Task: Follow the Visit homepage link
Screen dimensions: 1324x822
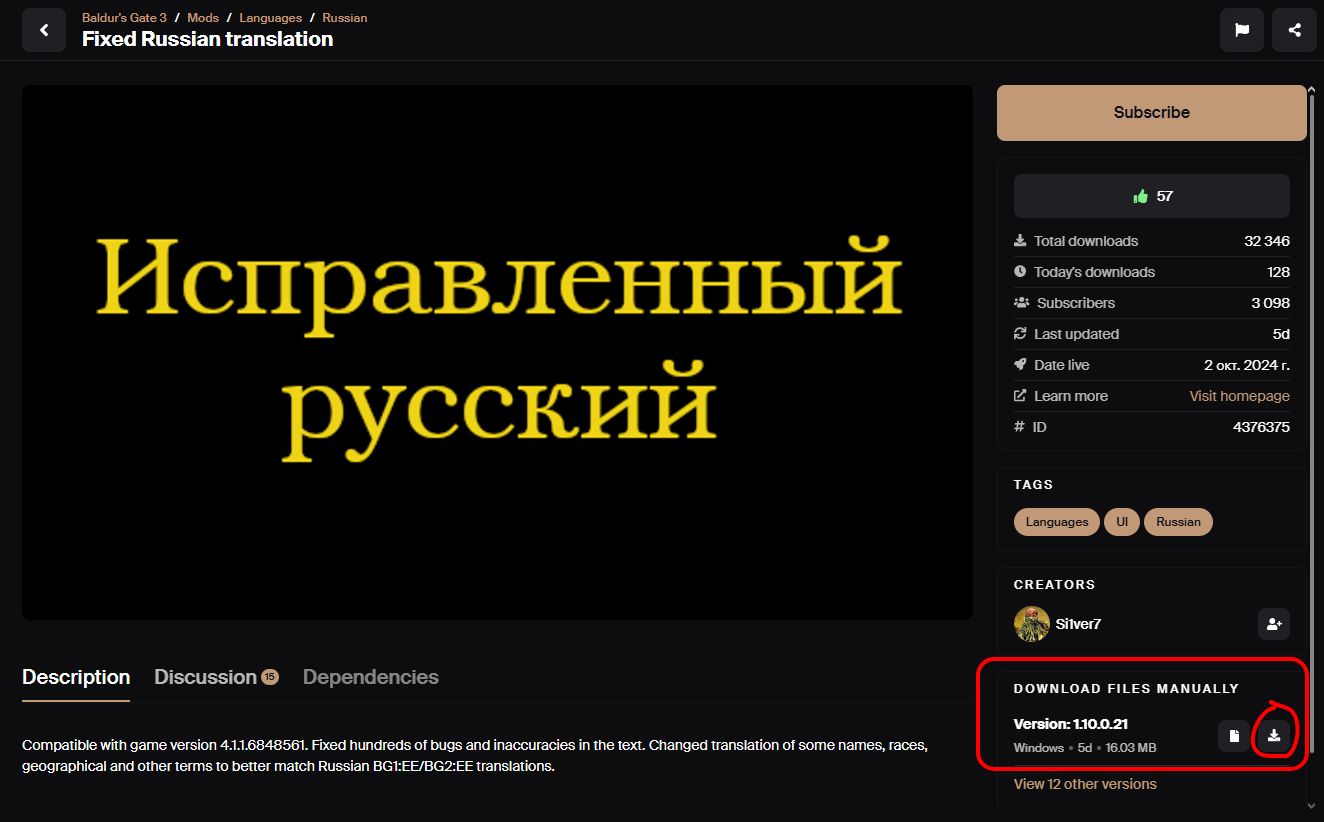Action: (x=1239, y=396)
